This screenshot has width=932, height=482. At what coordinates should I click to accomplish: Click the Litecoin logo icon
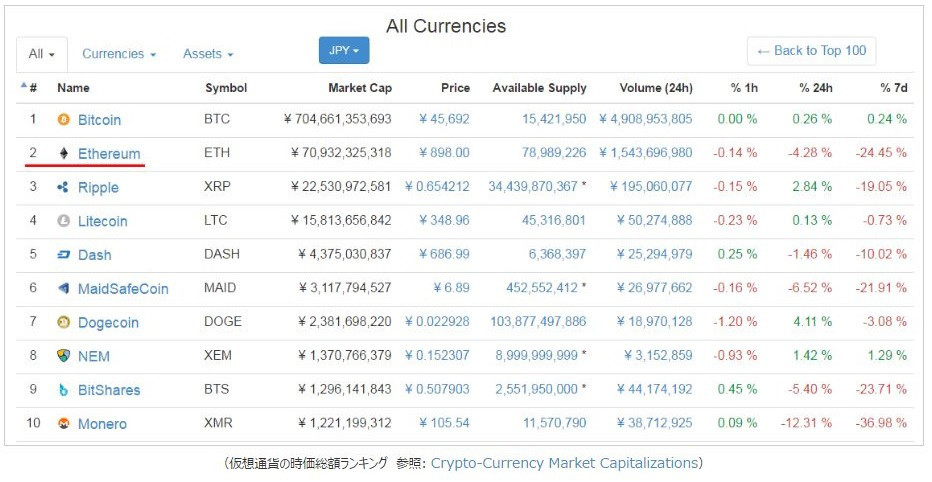pos(64,221)
